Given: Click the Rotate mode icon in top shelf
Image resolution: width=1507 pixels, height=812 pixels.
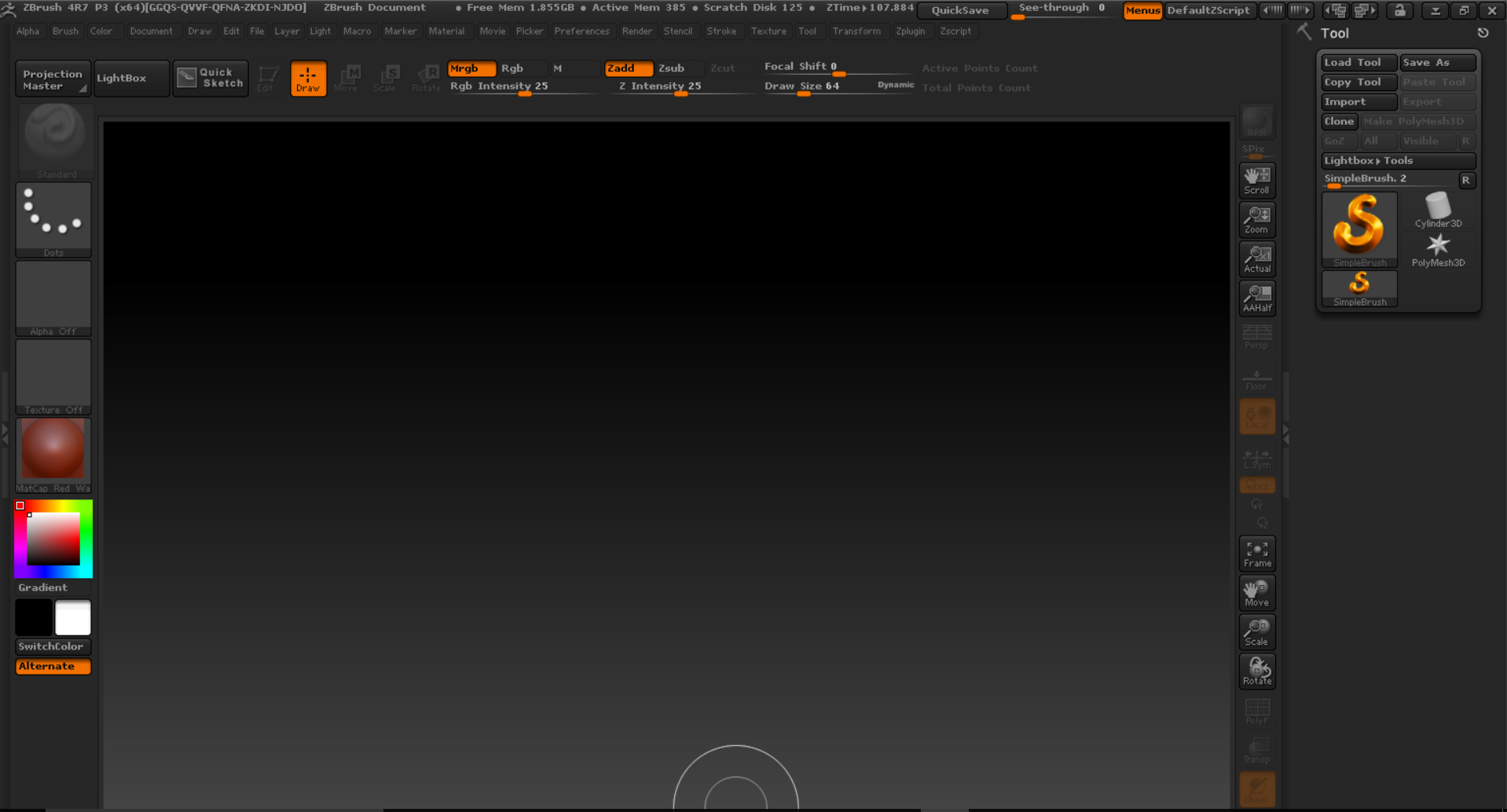Looking at the screenshot, I should click(x=427, y=78).
